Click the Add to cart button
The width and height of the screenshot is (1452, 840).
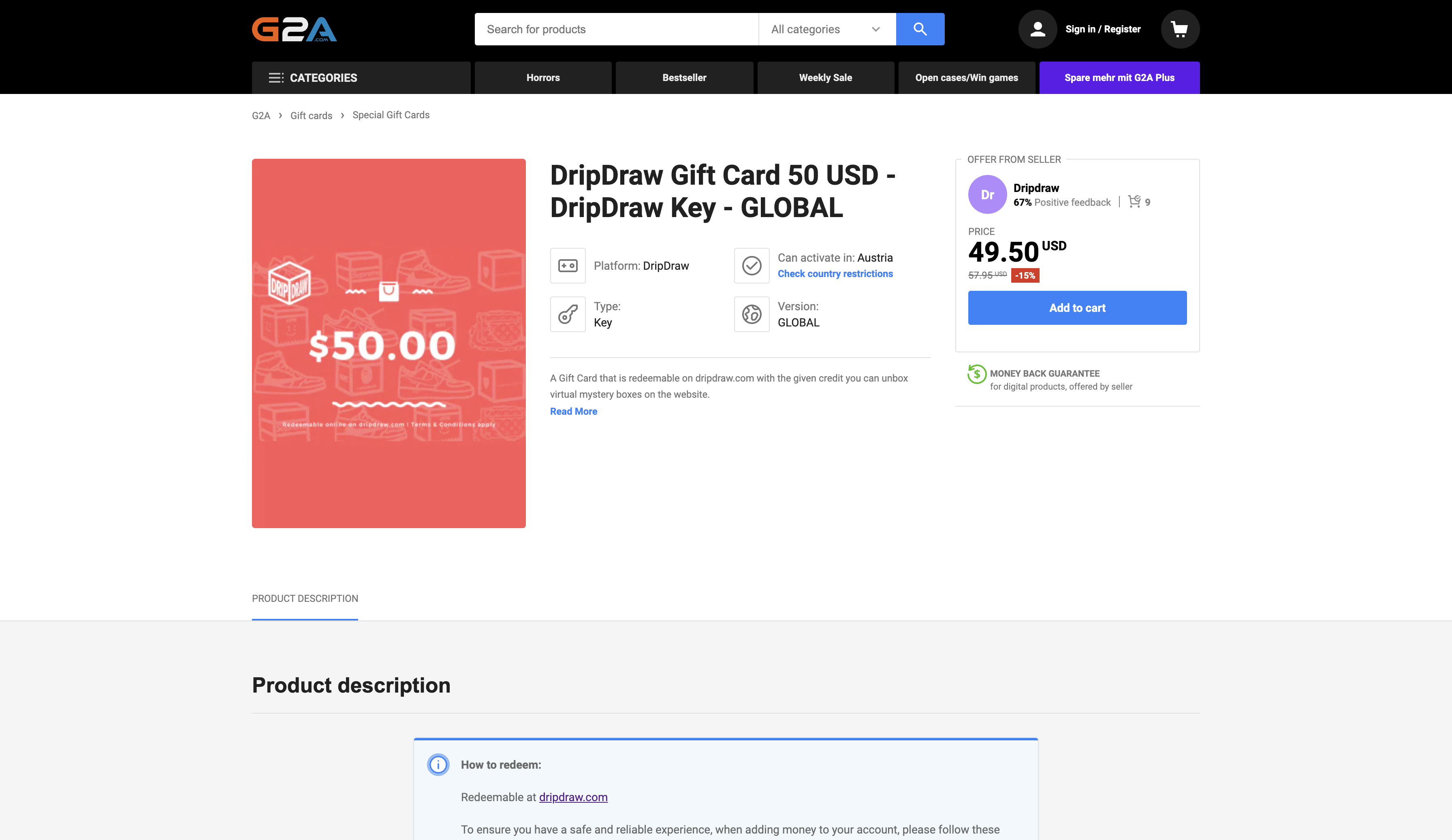(1077, 308)
